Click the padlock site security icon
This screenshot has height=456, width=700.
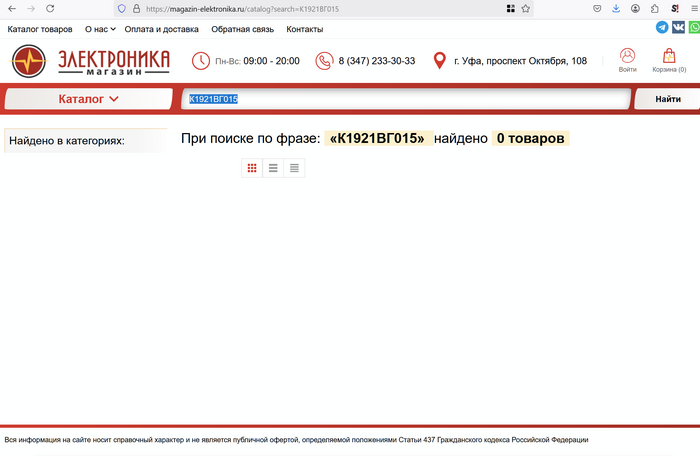(136, 8)
